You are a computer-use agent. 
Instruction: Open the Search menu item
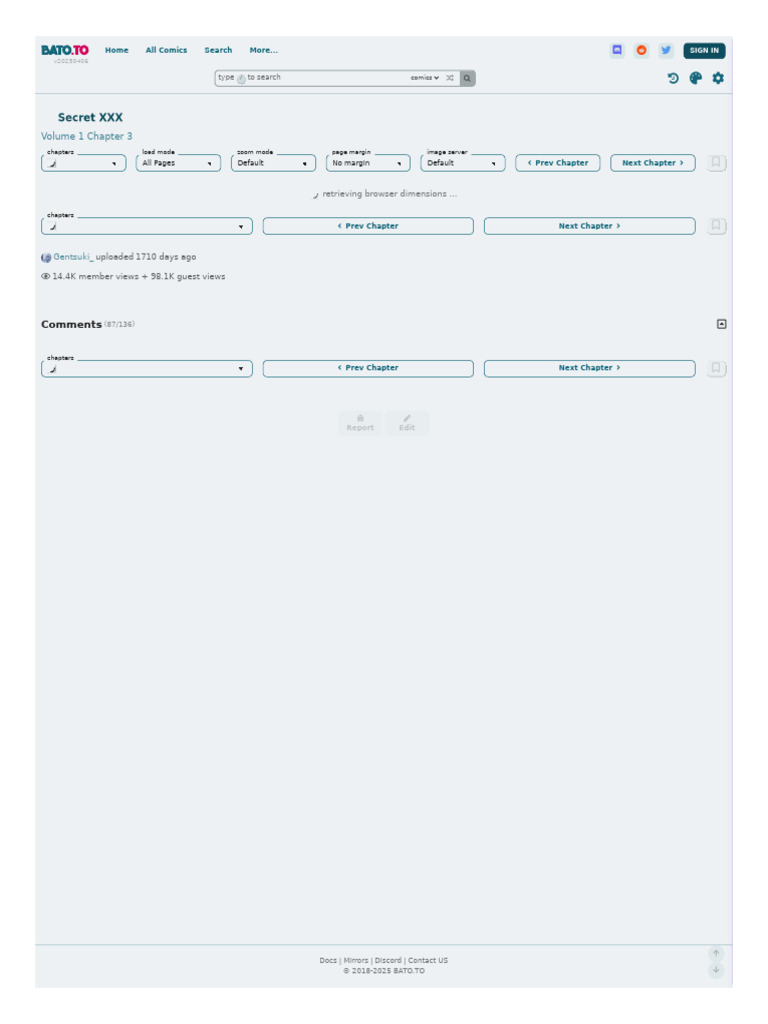coord(218,50)
